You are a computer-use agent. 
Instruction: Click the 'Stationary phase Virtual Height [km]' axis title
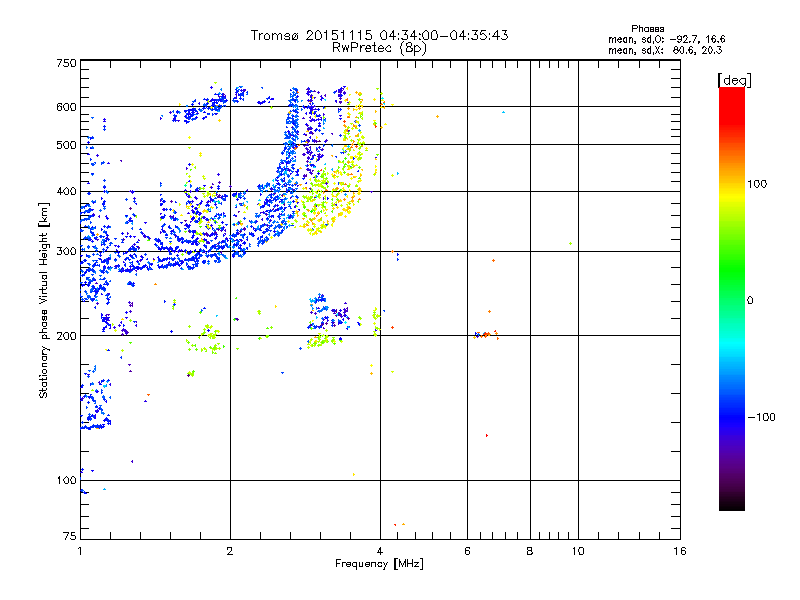(x=44, y=300)
